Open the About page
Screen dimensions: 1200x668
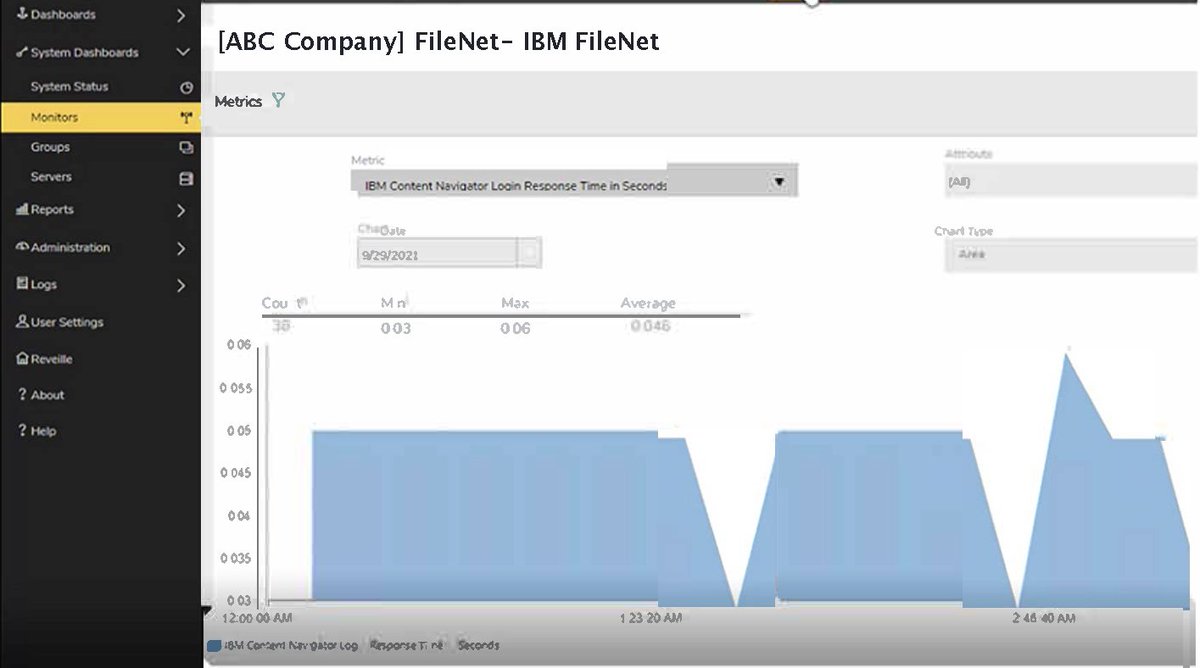[47, 395]
